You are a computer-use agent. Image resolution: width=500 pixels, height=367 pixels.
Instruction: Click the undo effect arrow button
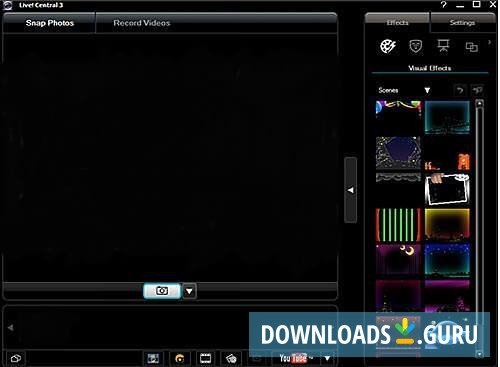pyautogui.click(x=460, y=90)
